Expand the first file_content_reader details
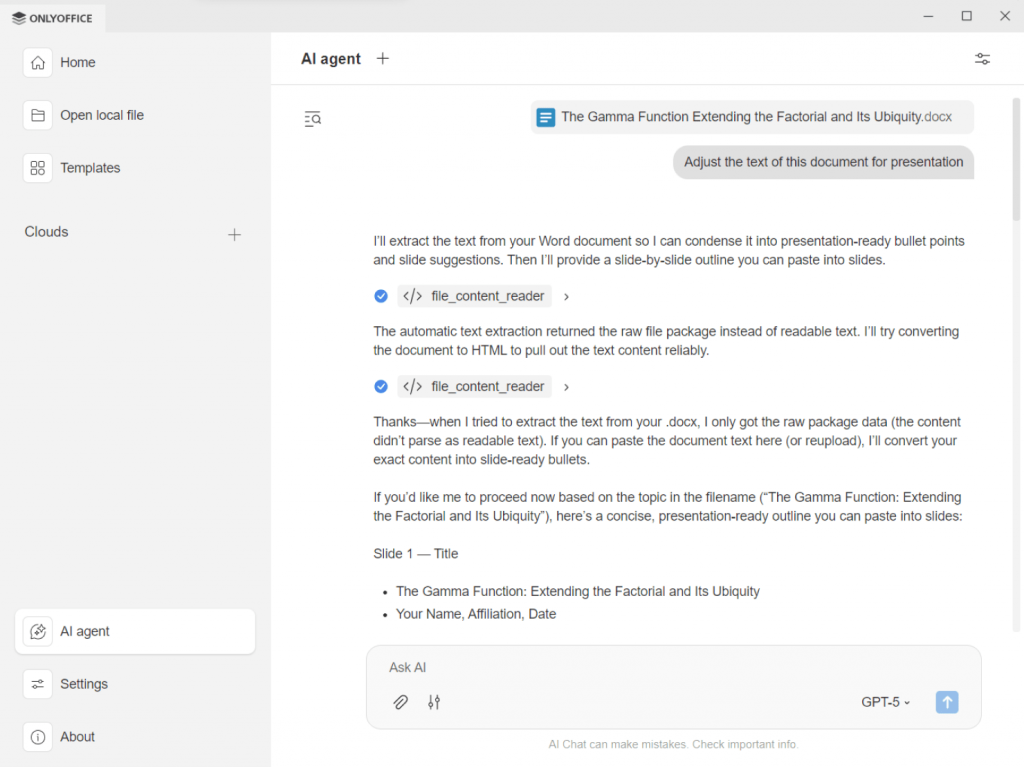 pos(566,296)
